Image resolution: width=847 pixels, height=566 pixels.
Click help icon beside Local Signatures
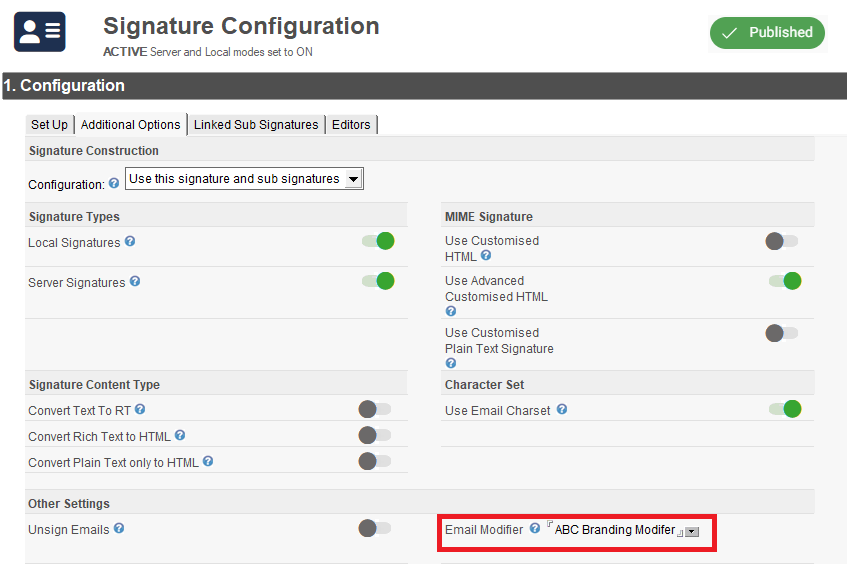pos(130,242)
